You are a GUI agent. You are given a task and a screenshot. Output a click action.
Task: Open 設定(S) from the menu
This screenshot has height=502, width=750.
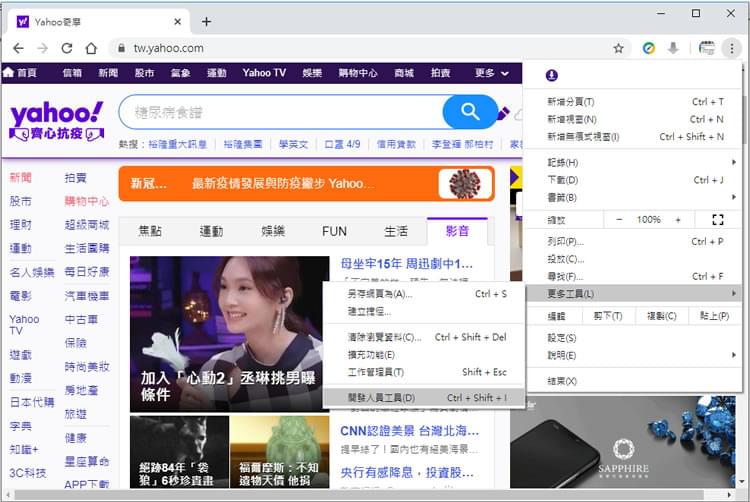[x=634, y=338]
